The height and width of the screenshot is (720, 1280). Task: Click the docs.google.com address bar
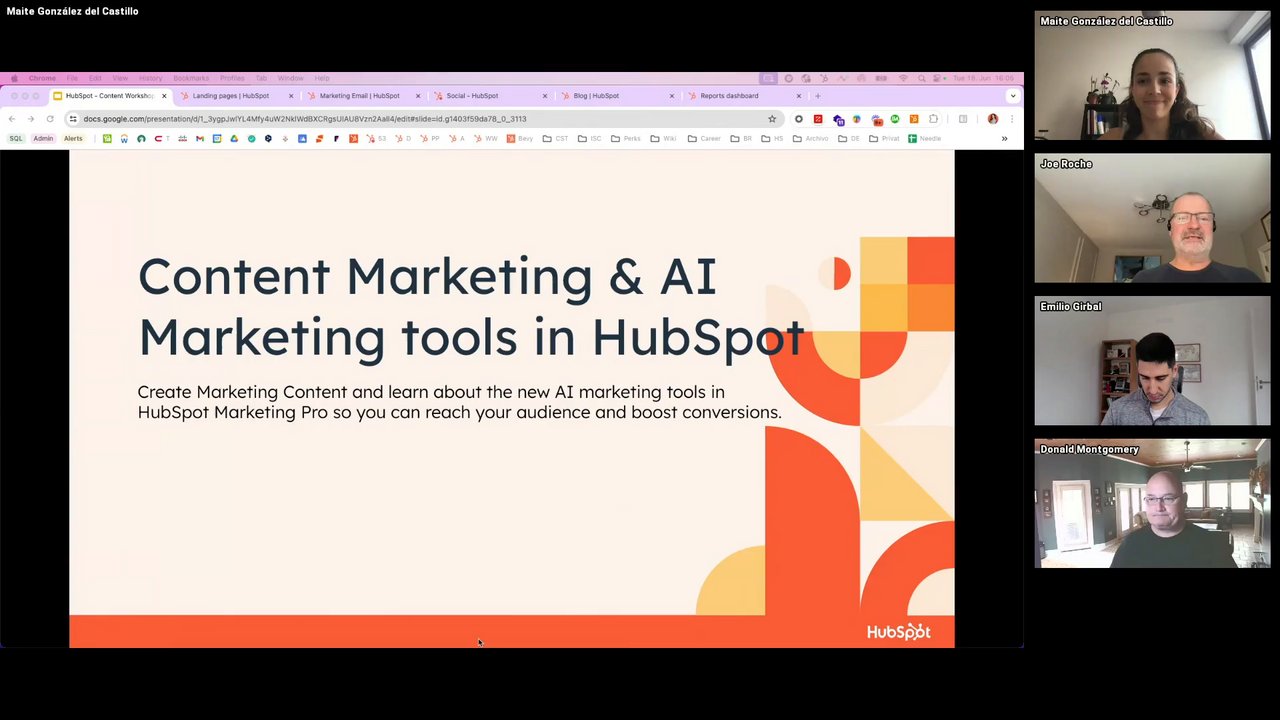(422, 119)
